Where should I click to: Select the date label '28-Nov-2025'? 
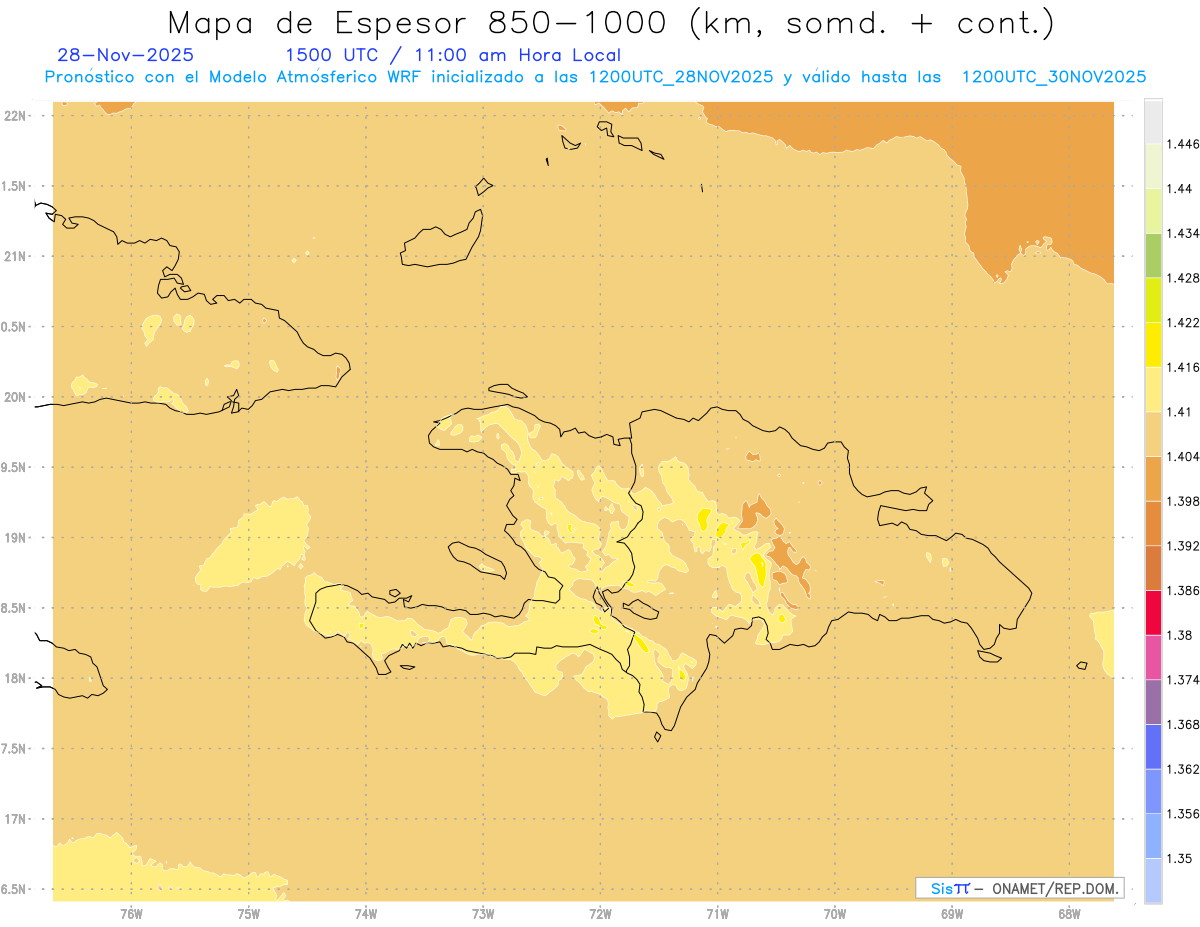pyautogui.click(x=126, y=55)
